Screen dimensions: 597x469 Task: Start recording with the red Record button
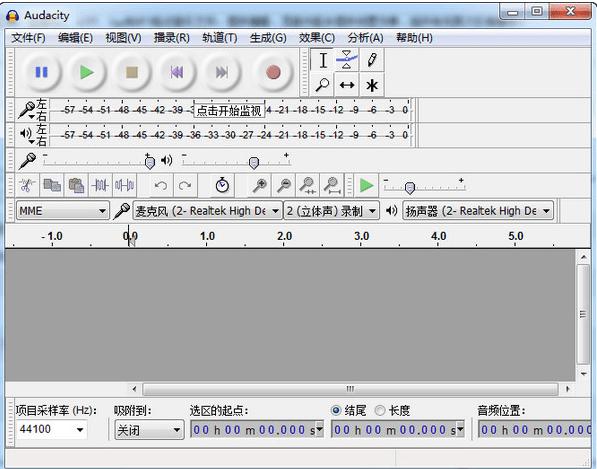point(273,72)
